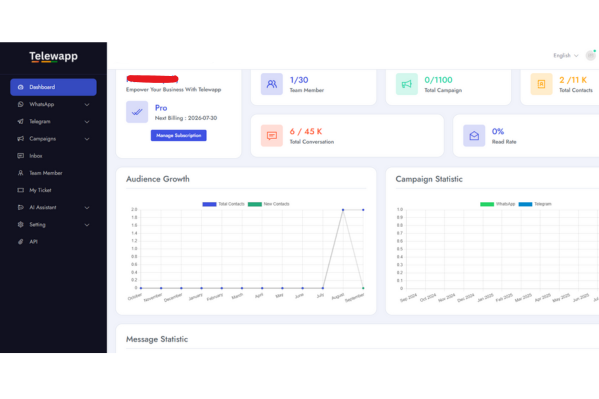Click the Total Campaign megaphone icon

(x=406, y=84)
